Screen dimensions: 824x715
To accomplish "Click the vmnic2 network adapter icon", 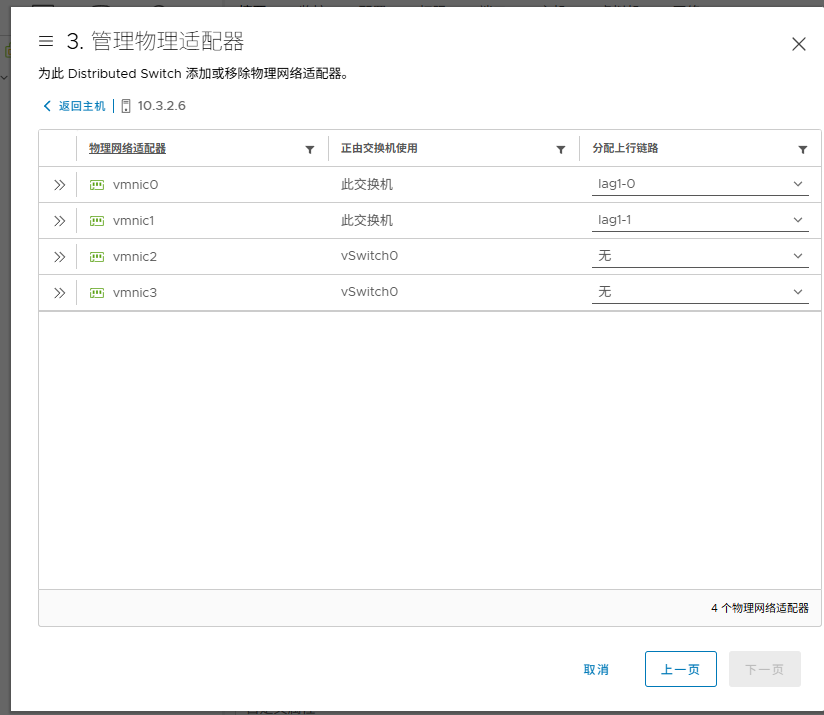I will pyautogui.click(x=97, y=257).
